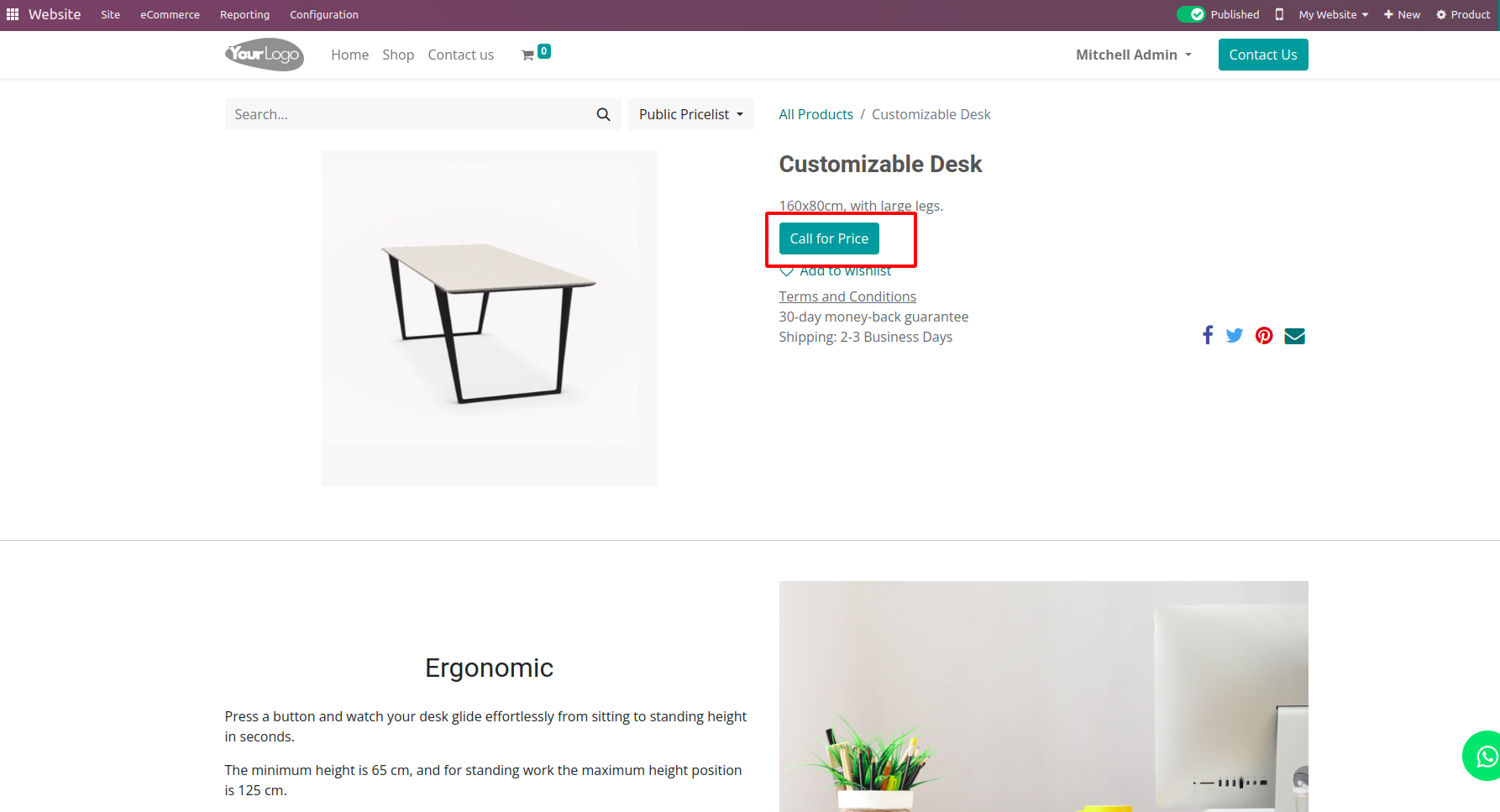Click the shopping cart icon
1500x812 pixels.
(x=528, y=55)
